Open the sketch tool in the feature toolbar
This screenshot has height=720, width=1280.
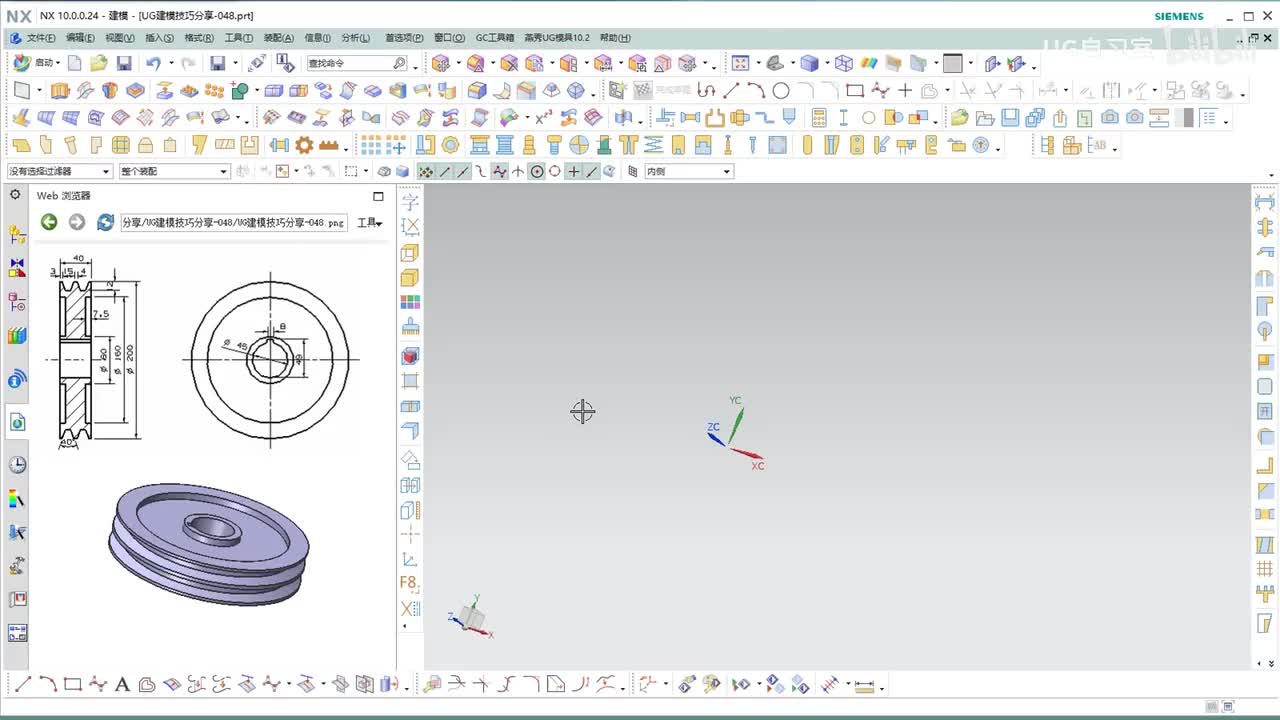22,90
